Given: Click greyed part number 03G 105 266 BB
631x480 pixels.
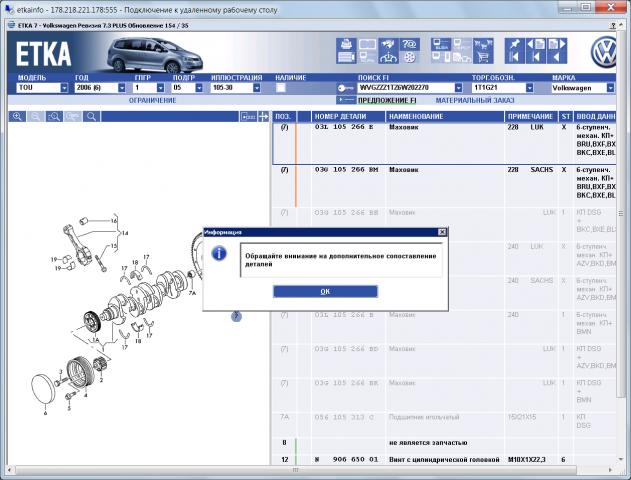Looking at the screenshot, I should tap(346, 212).
